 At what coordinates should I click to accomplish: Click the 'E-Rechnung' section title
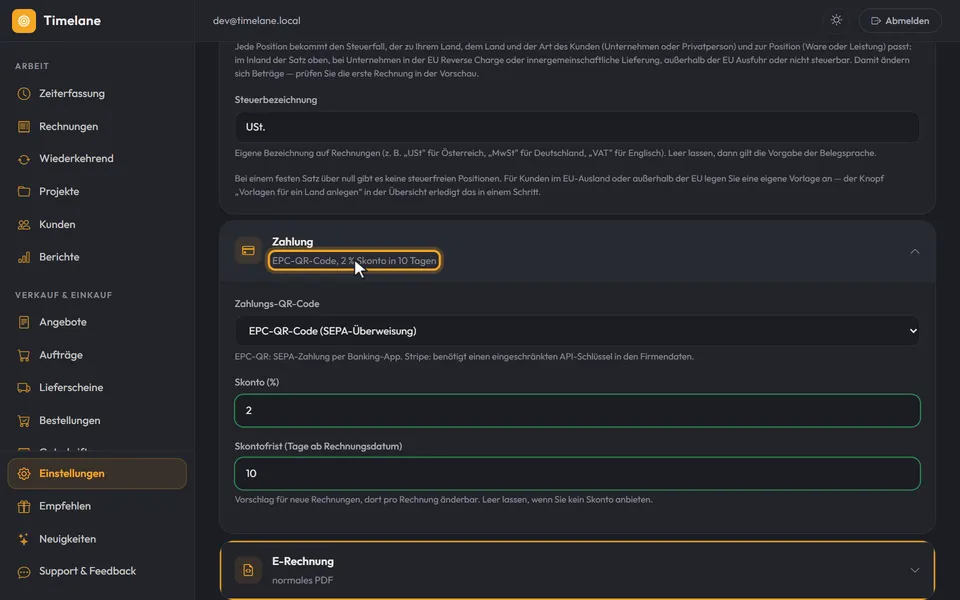(x=303, y=561)
